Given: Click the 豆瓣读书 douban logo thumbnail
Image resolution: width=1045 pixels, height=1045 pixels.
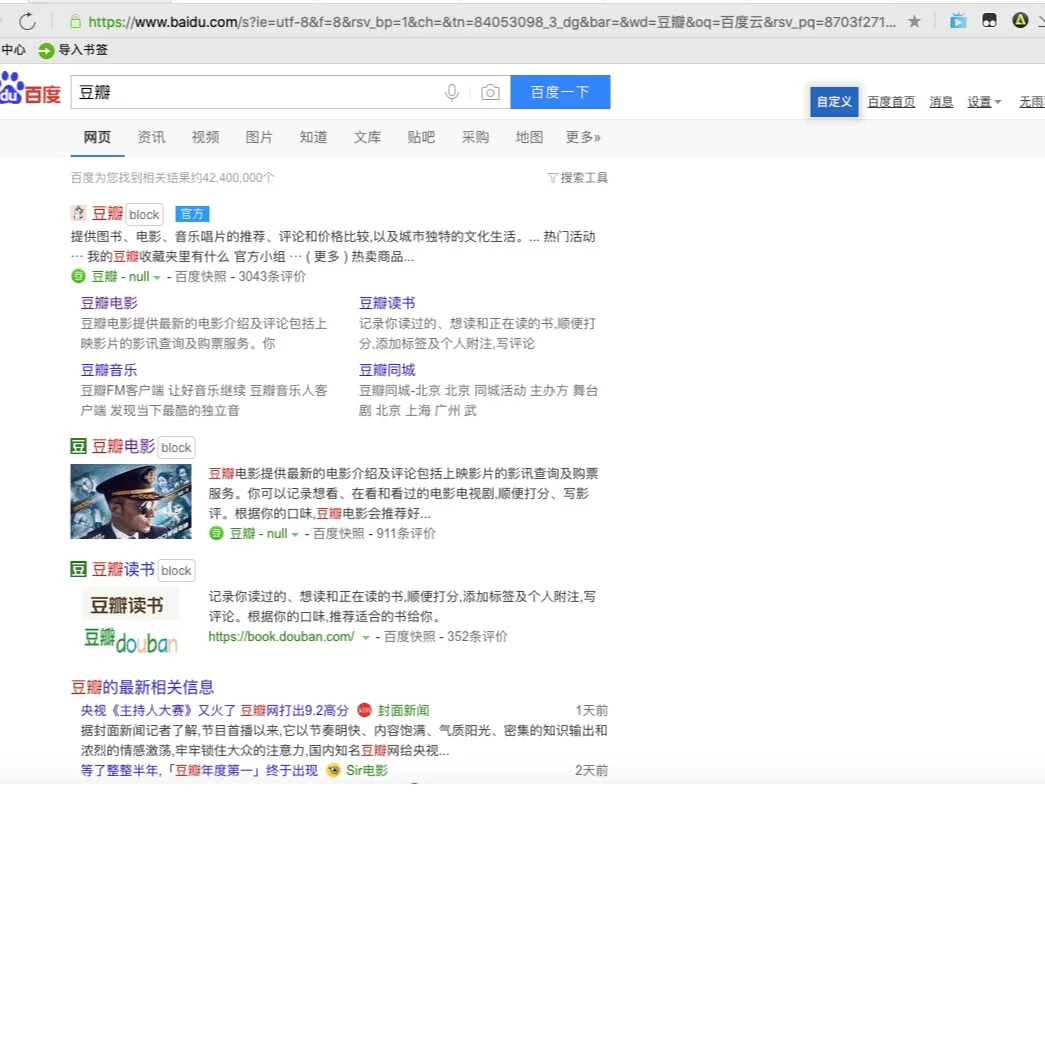Looking at the screenshot, I should (131, 622).
